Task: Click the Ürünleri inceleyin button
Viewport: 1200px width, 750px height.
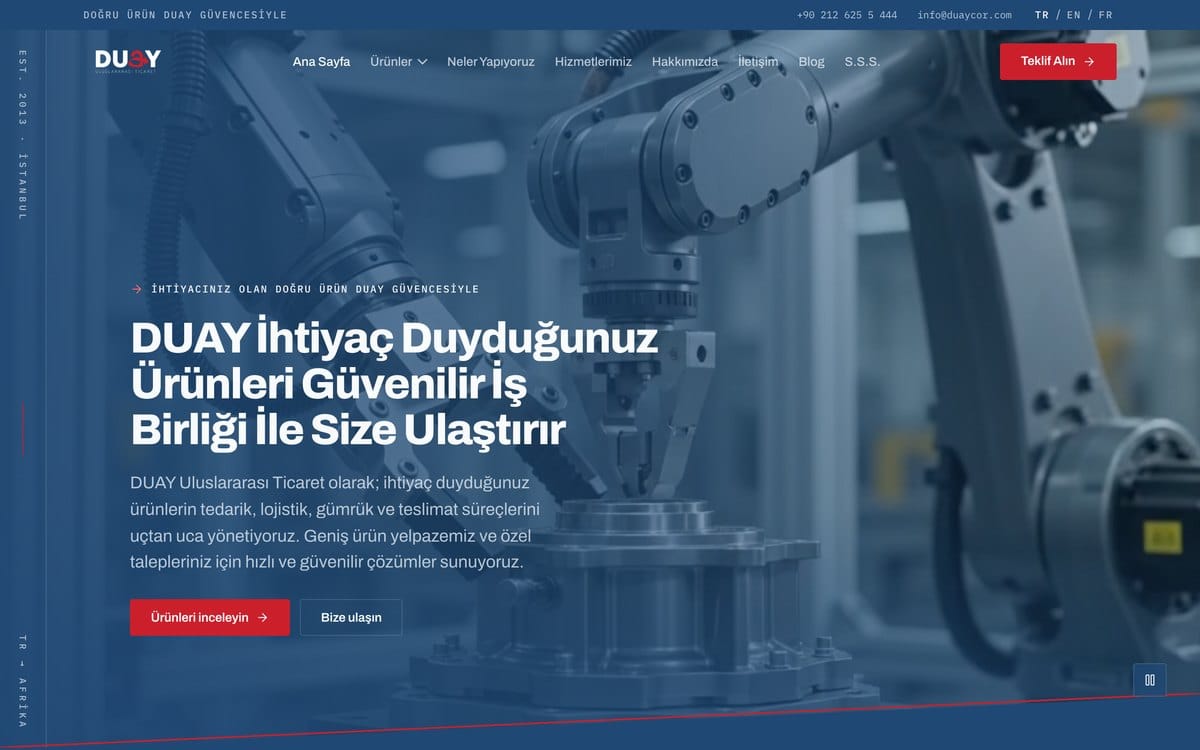Action: [210, 617]
